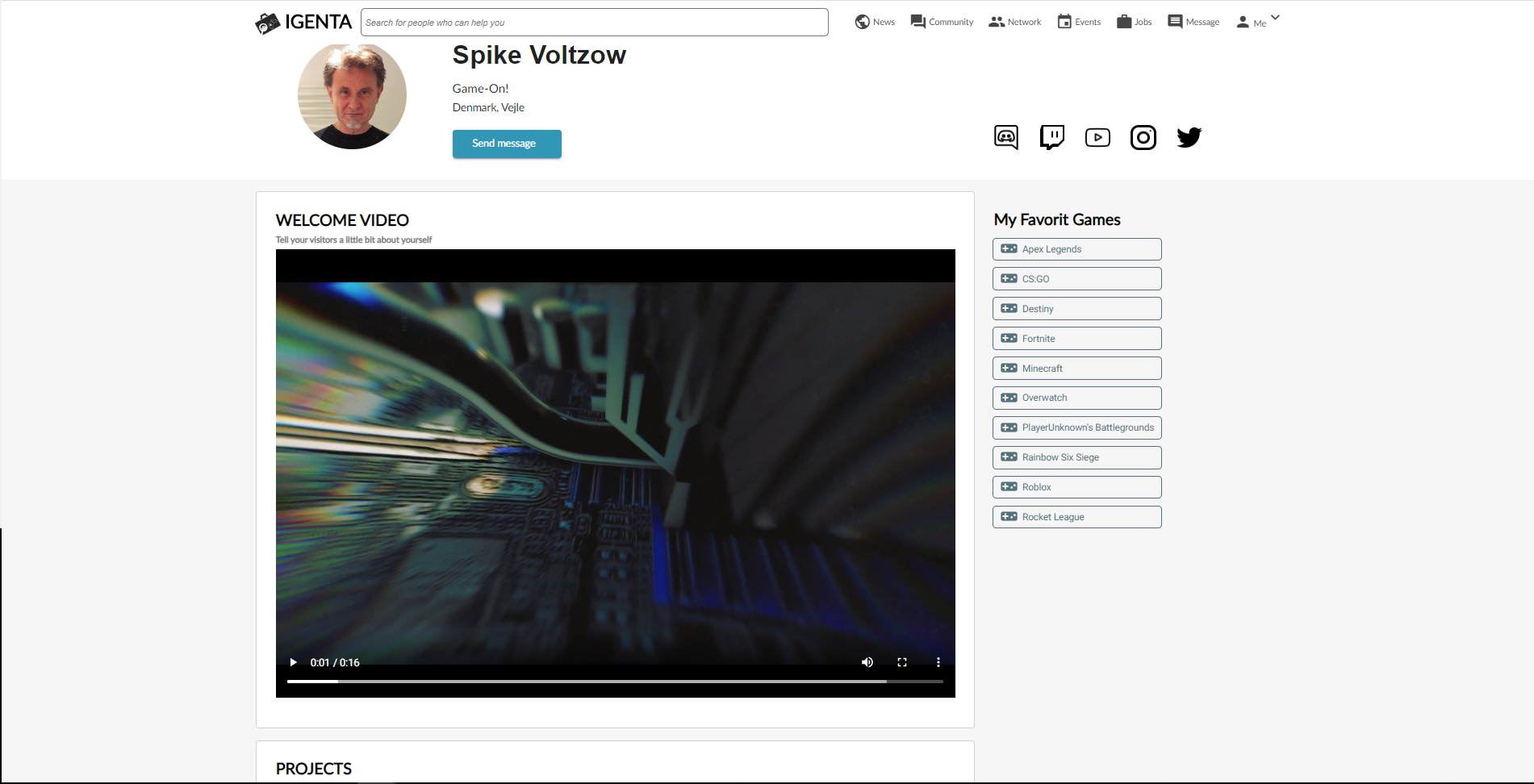Mute the welcome video sound

point(867,662)
